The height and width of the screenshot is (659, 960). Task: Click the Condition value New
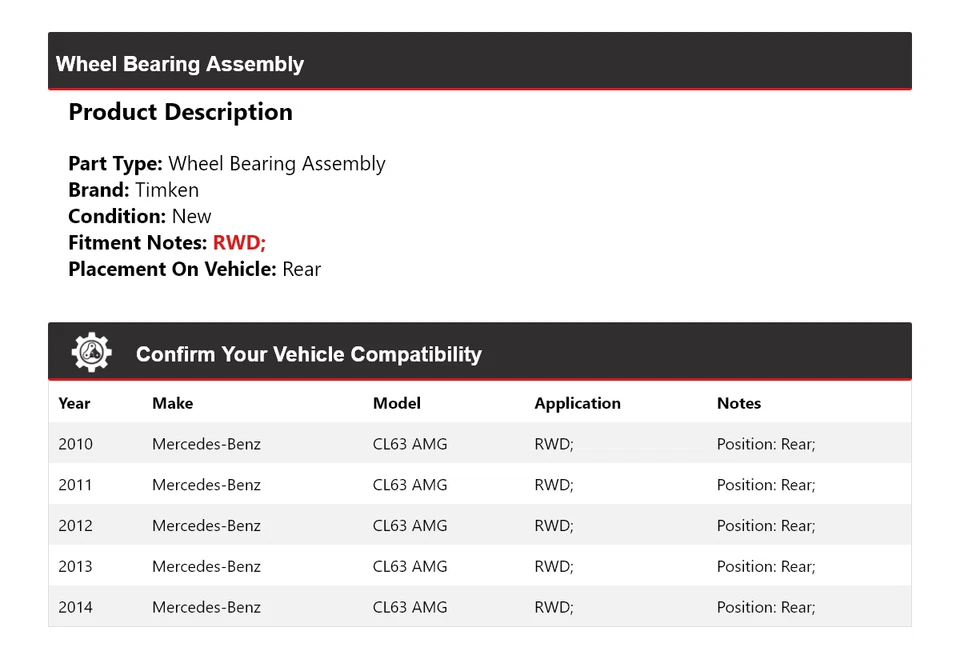[x=191, y=216]
